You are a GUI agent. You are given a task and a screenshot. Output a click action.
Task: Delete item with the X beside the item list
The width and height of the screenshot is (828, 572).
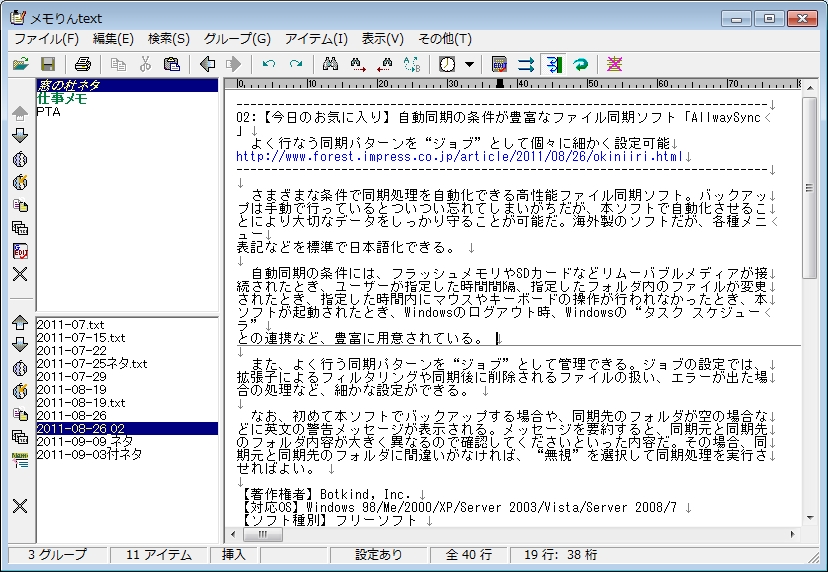(20, 506)
